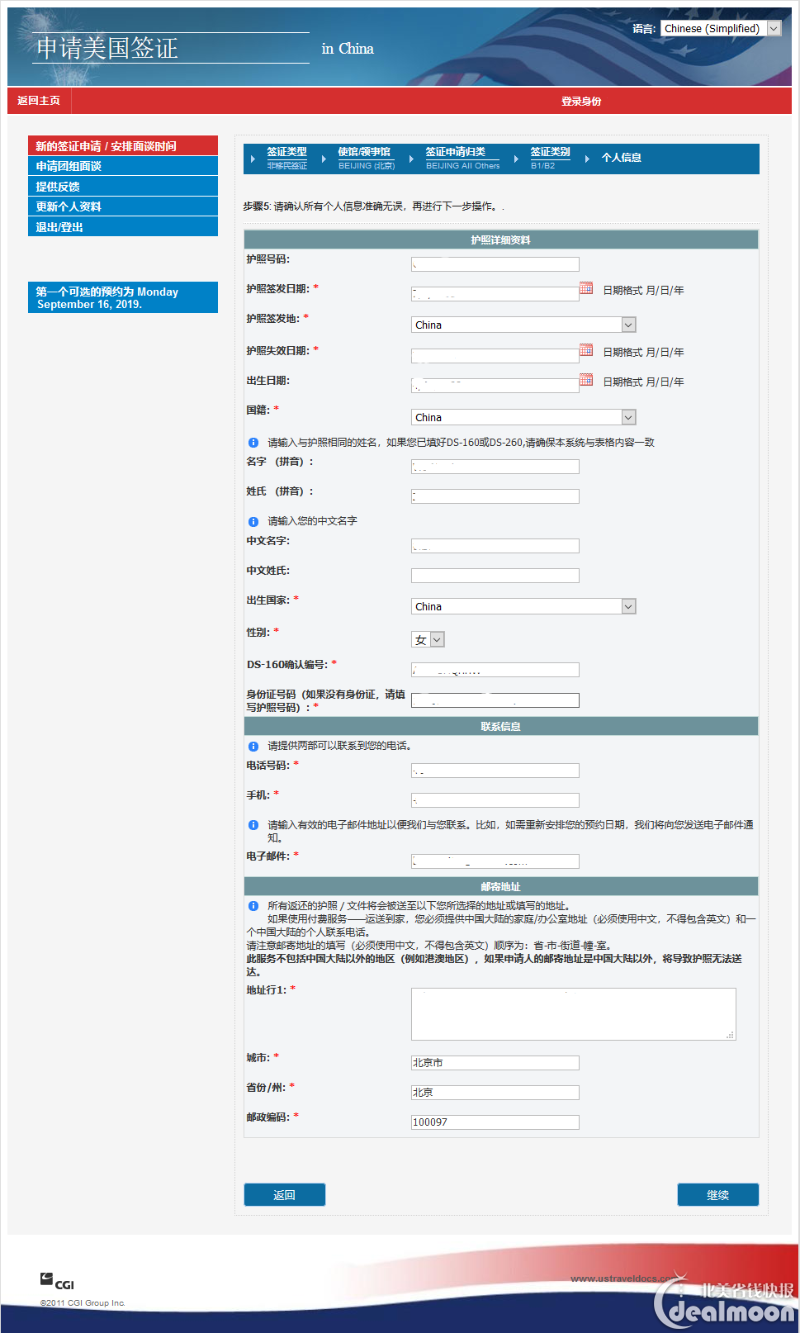Click the 邮寄地址 section header
800x1333 pixels.
point(501,886)
